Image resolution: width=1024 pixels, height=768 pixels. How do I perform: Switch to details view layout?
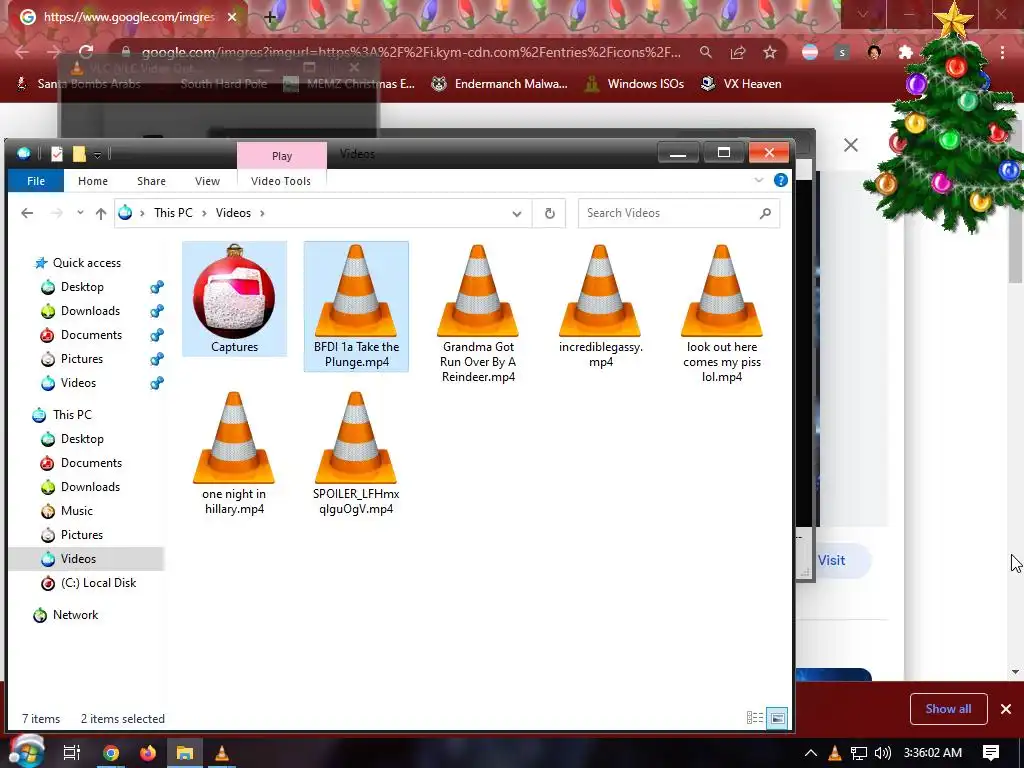755,718
